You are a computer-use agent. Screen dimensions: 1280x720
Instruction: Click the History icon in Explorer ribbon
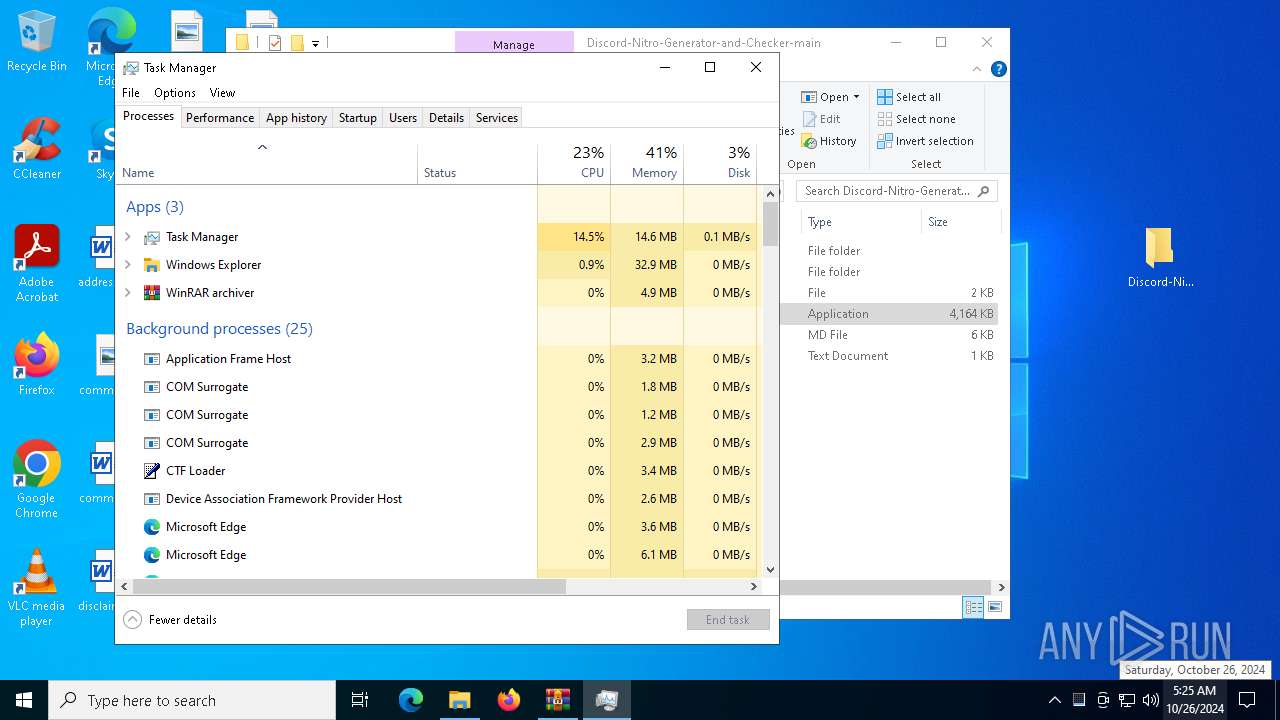810,142
